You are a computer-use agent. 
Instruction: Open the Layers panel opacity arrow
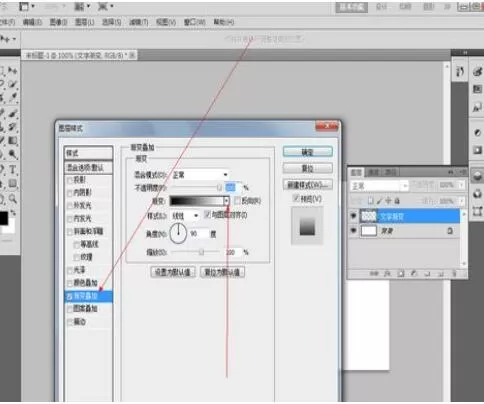coord(462,184)
